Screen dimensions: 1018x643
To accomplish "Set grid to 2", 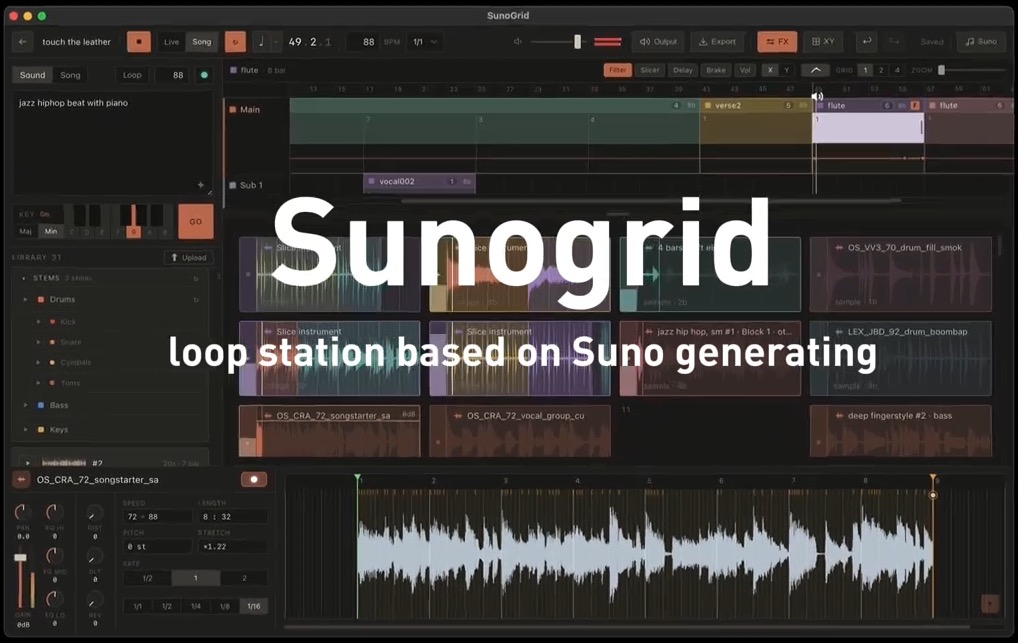I will coord(881,70).
